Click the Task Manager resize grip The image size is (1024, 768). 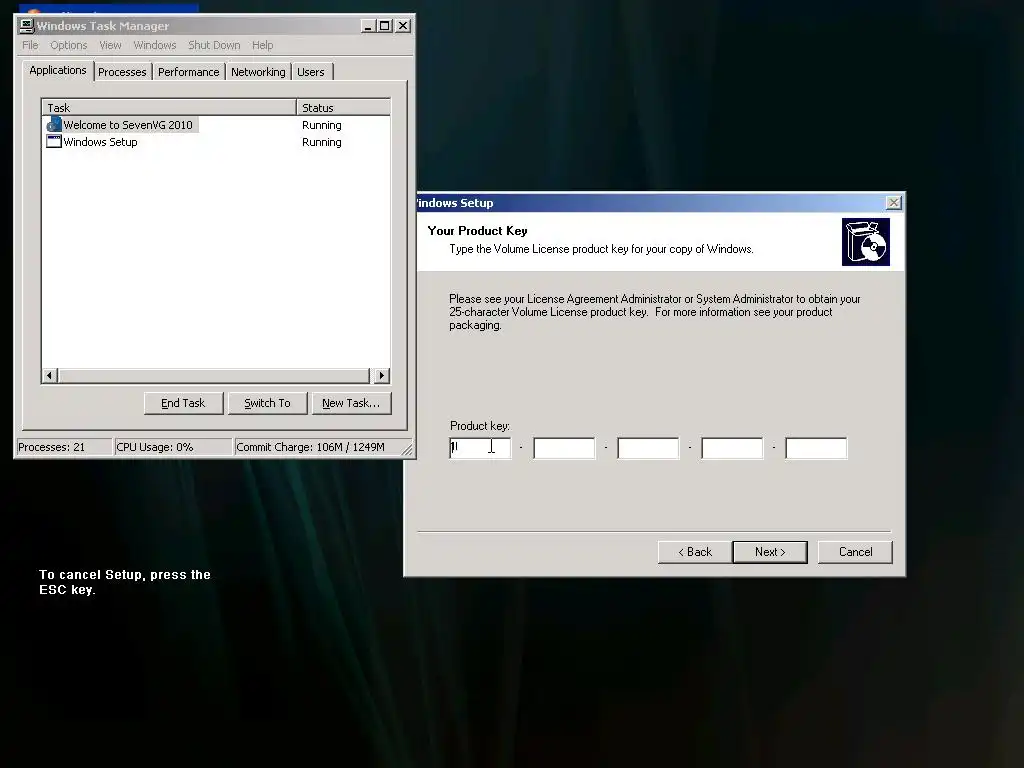click(x=407, y=449)
